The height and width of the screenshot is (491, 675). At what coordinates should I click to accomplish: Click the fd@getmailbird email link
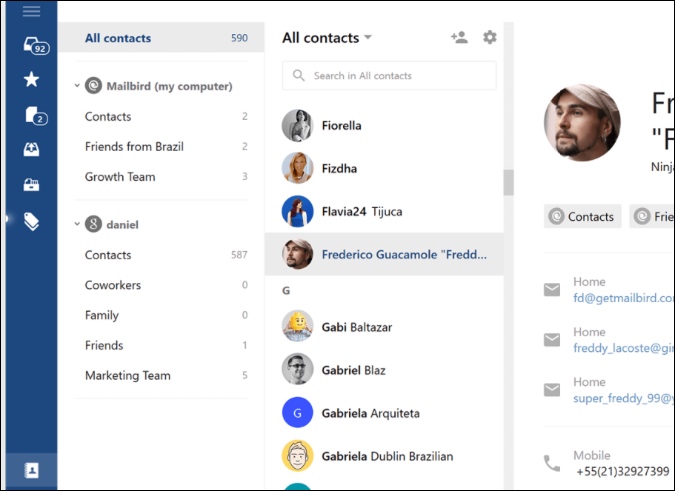click(621, 298)
